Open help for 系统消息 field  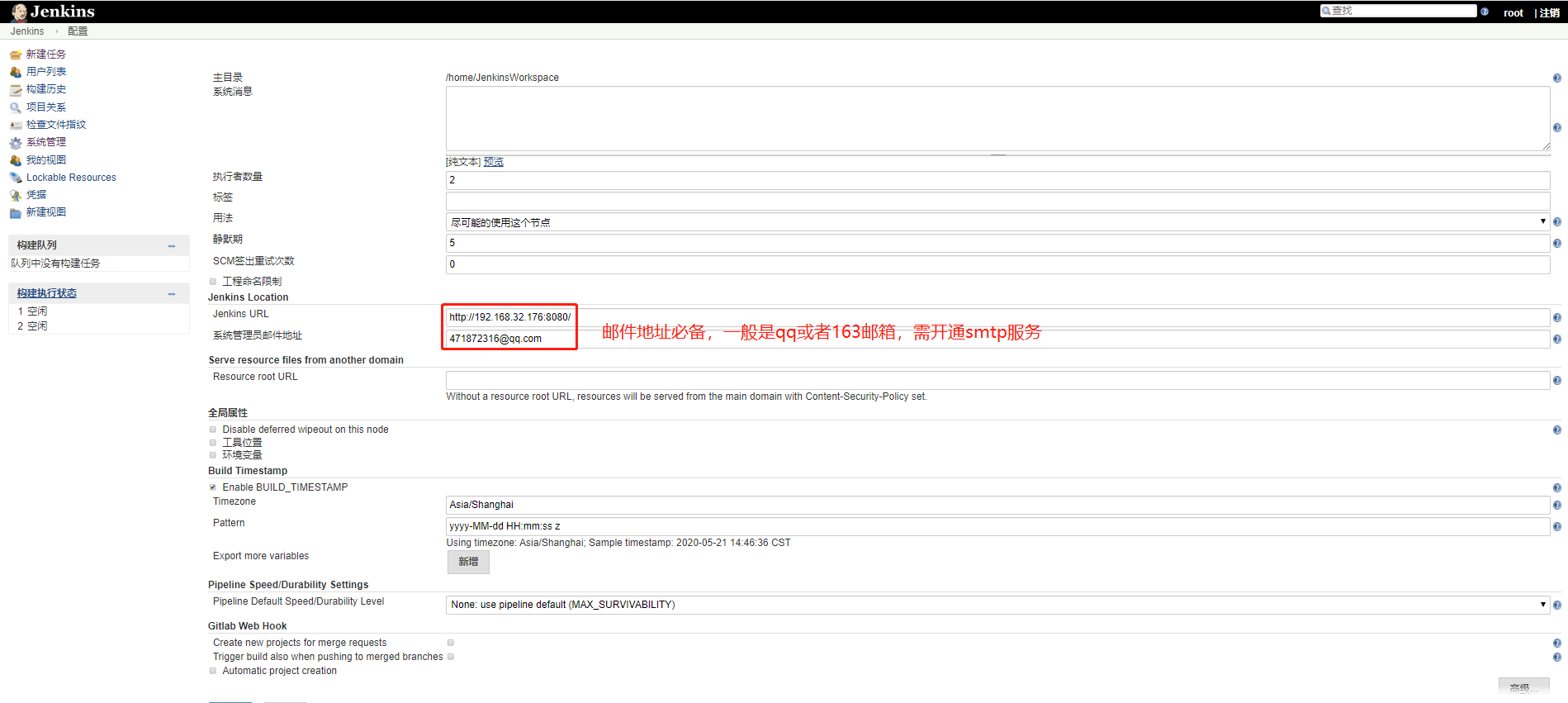tap(1556, 127)
